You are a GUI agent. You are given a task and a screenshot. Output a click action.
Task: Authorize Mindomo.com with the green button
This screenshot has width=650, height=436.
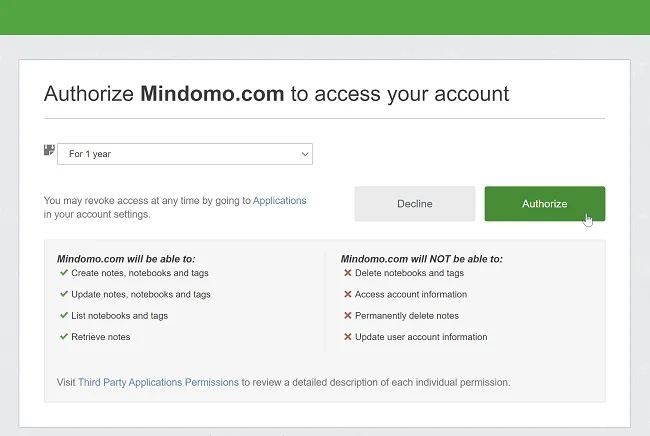[x=545, y=203]
